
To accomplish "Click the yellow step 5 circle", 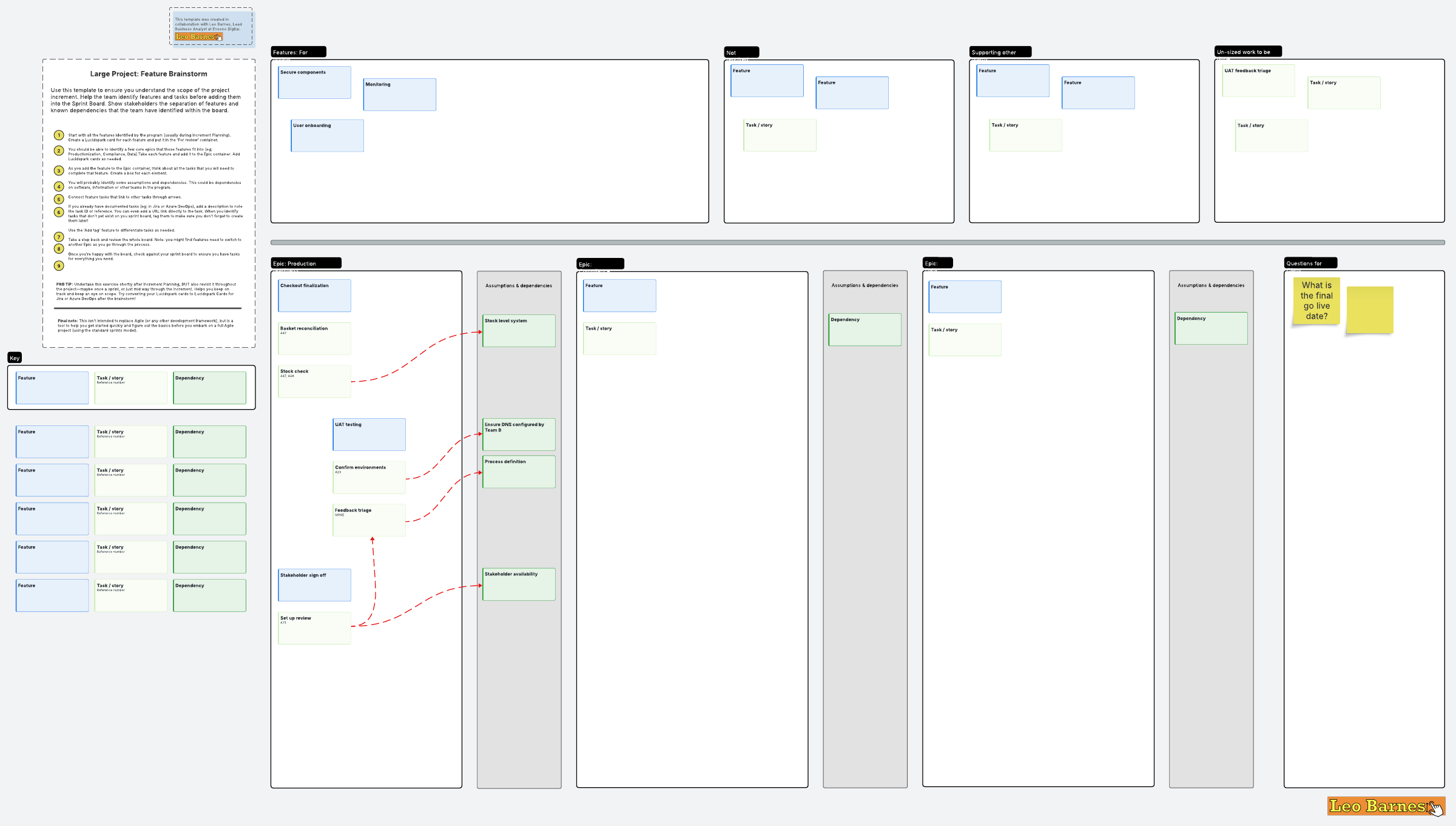I will click(59, 199).
